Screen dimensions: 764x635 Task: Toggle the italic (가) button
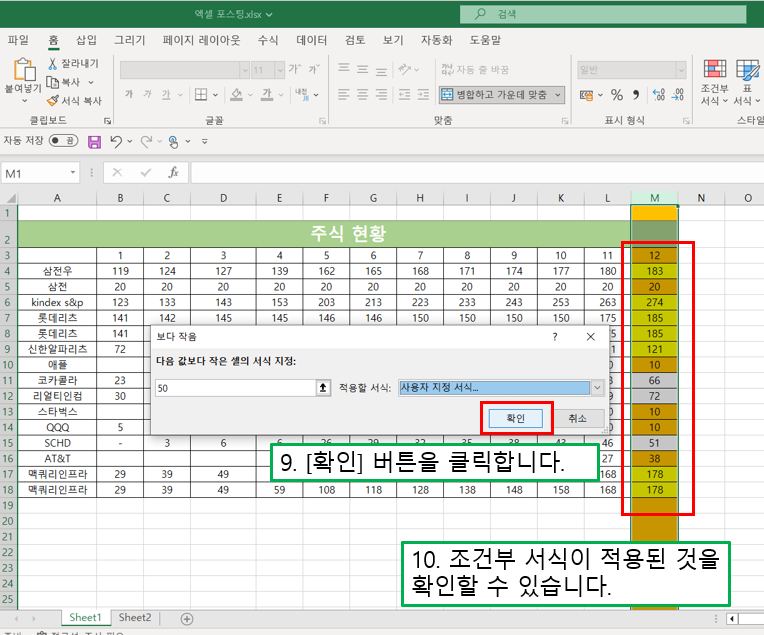[x=147, y=94]
